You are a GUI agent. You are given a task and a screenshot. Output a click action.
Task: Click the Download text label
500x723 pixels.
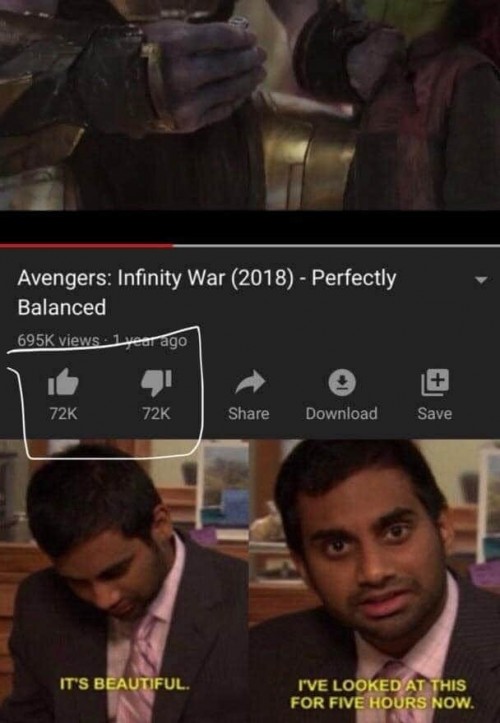click(x=341, y=414)
